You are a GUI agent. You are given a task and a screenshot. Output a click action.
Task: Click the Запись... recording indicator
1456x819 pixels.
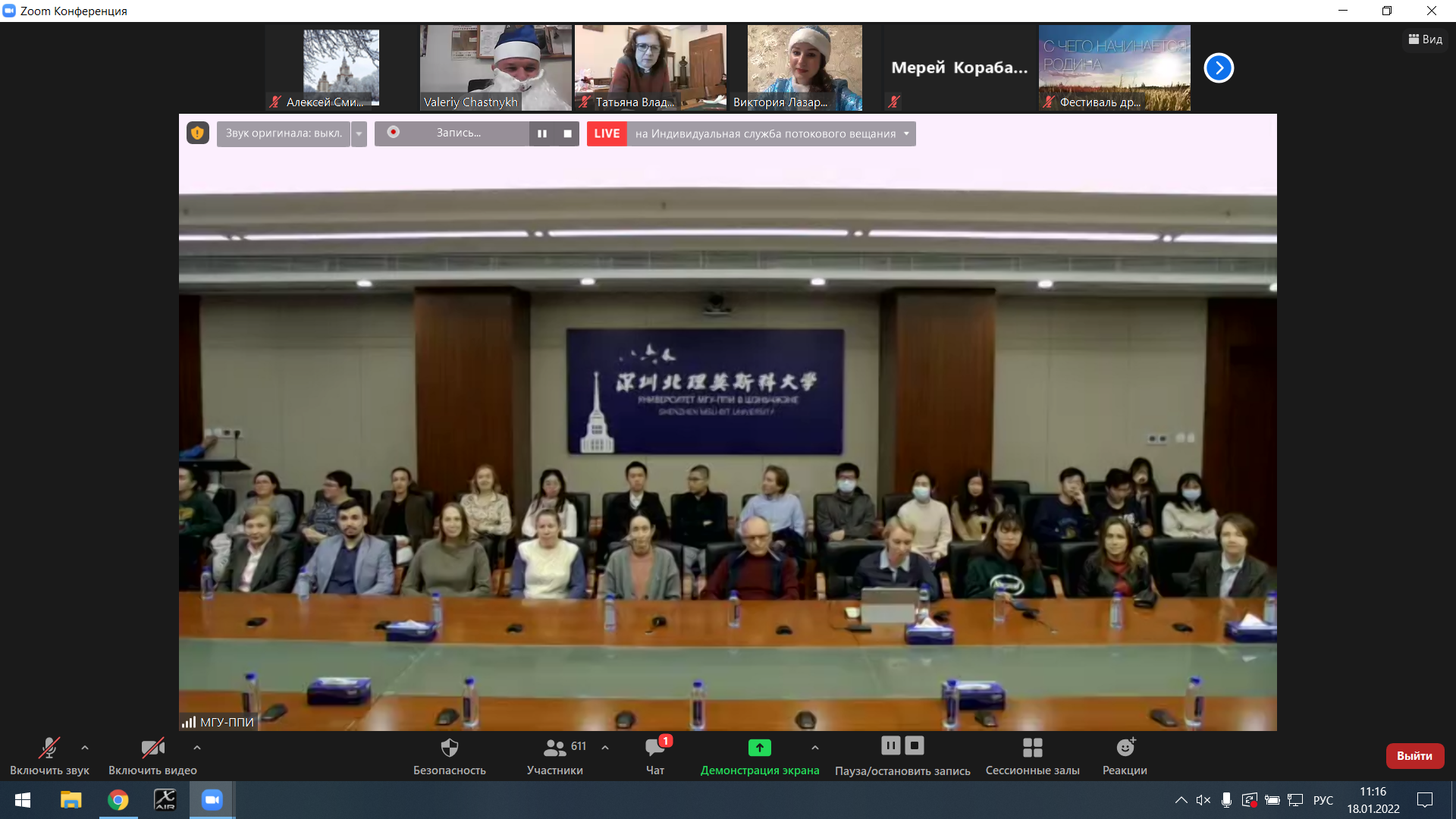pyautogui.click(x=452, y=133)
